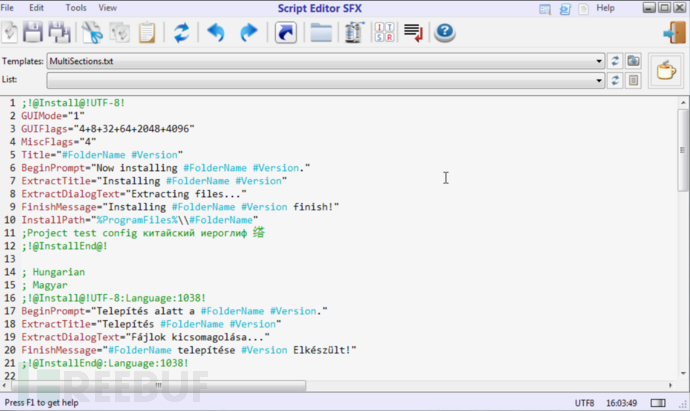Click the folder icon beside Templates refresh
Image resolution: width=690 pixels, height=411 pixels.
click(633, 61)
